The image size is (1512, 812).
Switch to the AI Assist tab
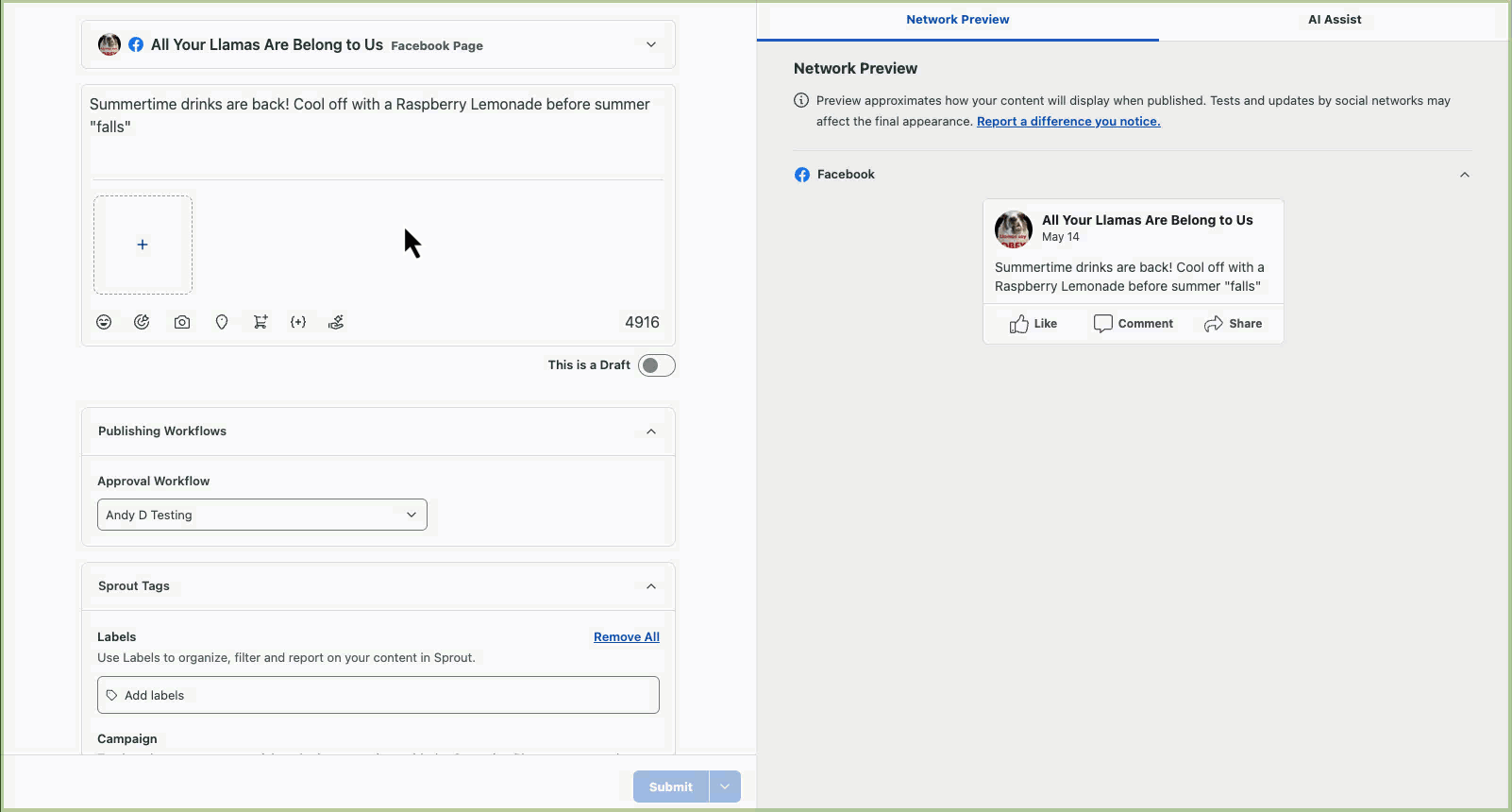(x=1334, y=20)
